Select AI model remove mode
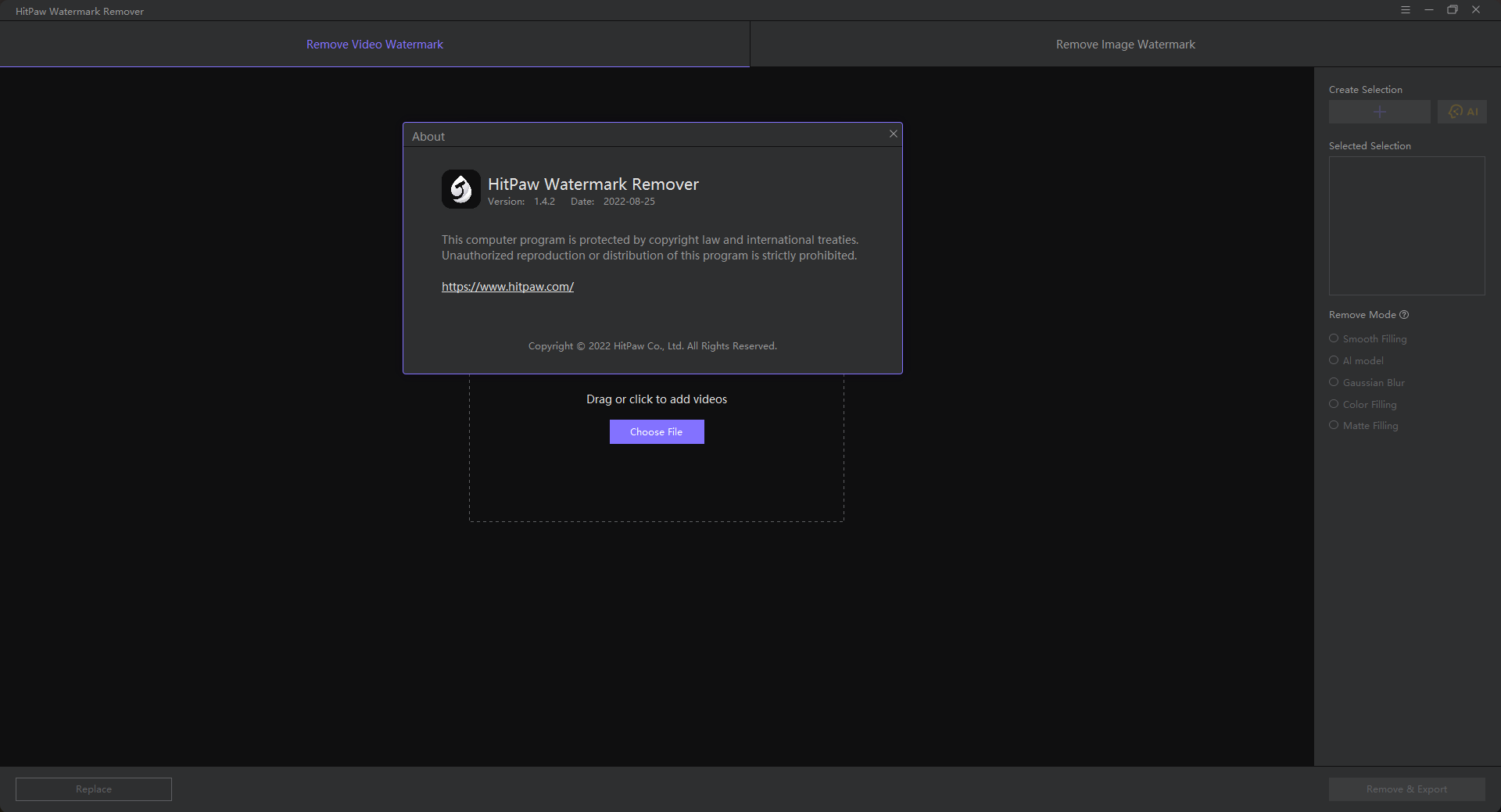This screenshot has width=1501, height=812. click(x=1356, y=361)
